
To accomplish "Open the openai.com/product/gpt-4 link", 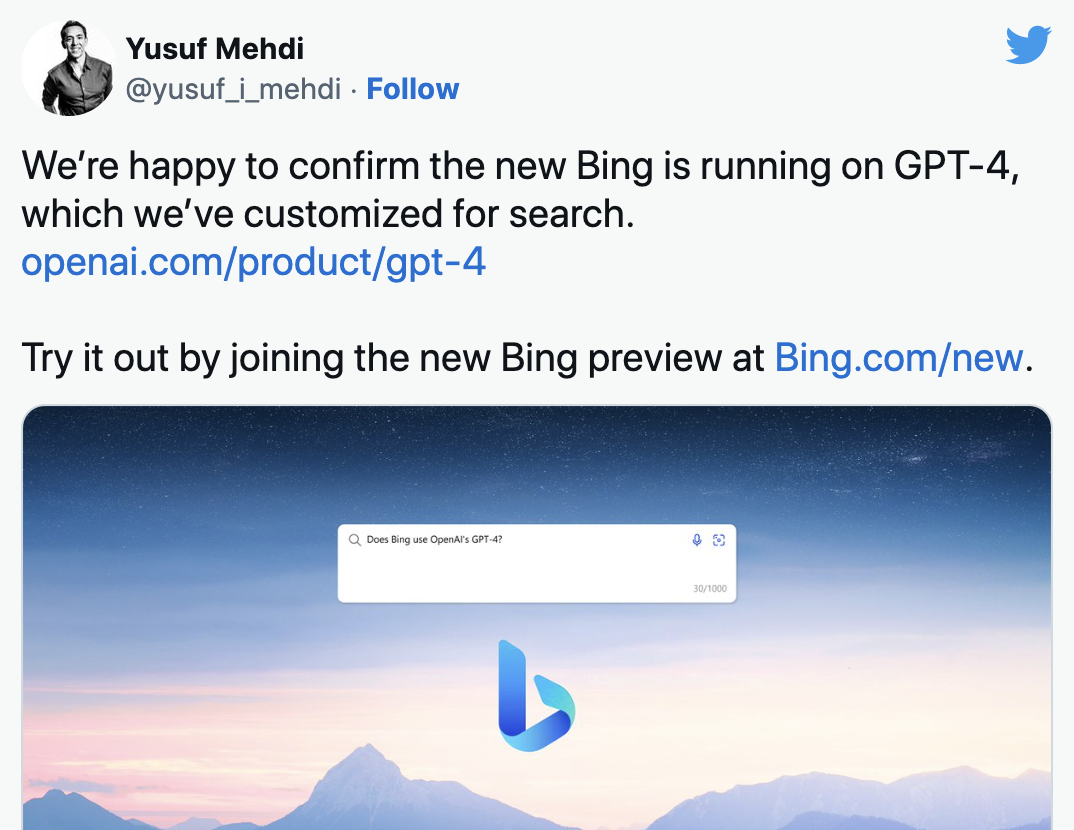I will click(254, 262).
